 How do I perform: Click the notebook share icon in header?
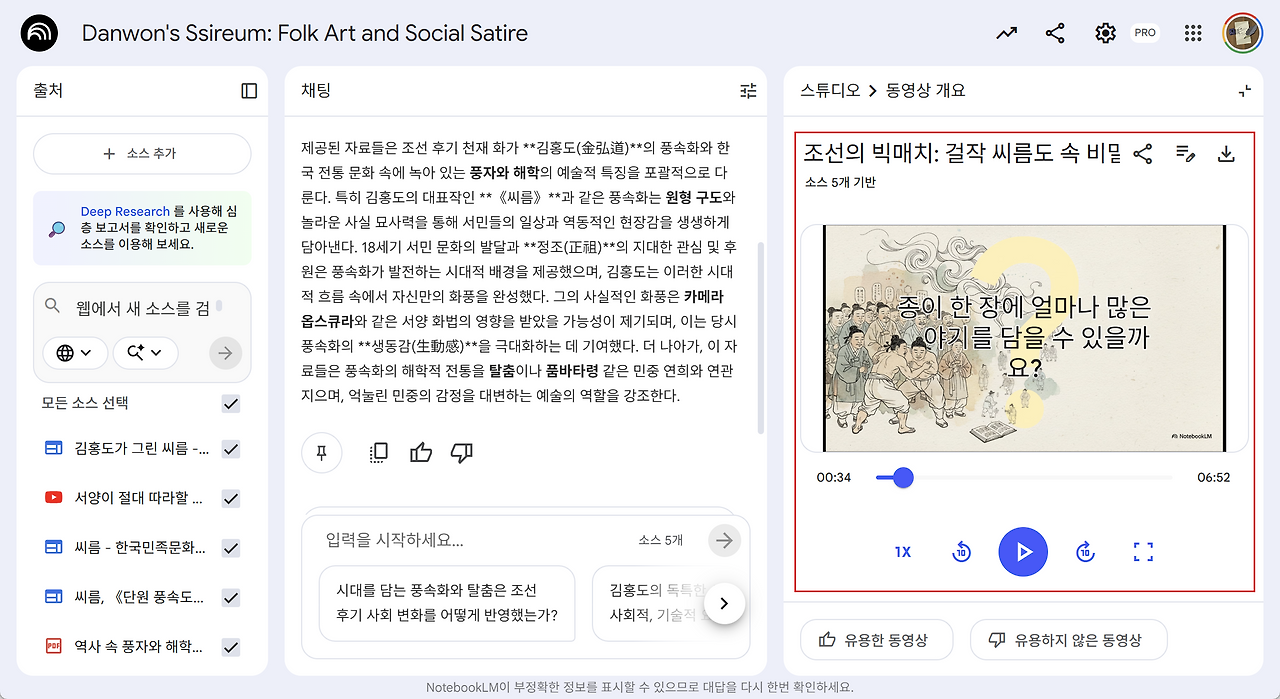[x=1055, y=33]
